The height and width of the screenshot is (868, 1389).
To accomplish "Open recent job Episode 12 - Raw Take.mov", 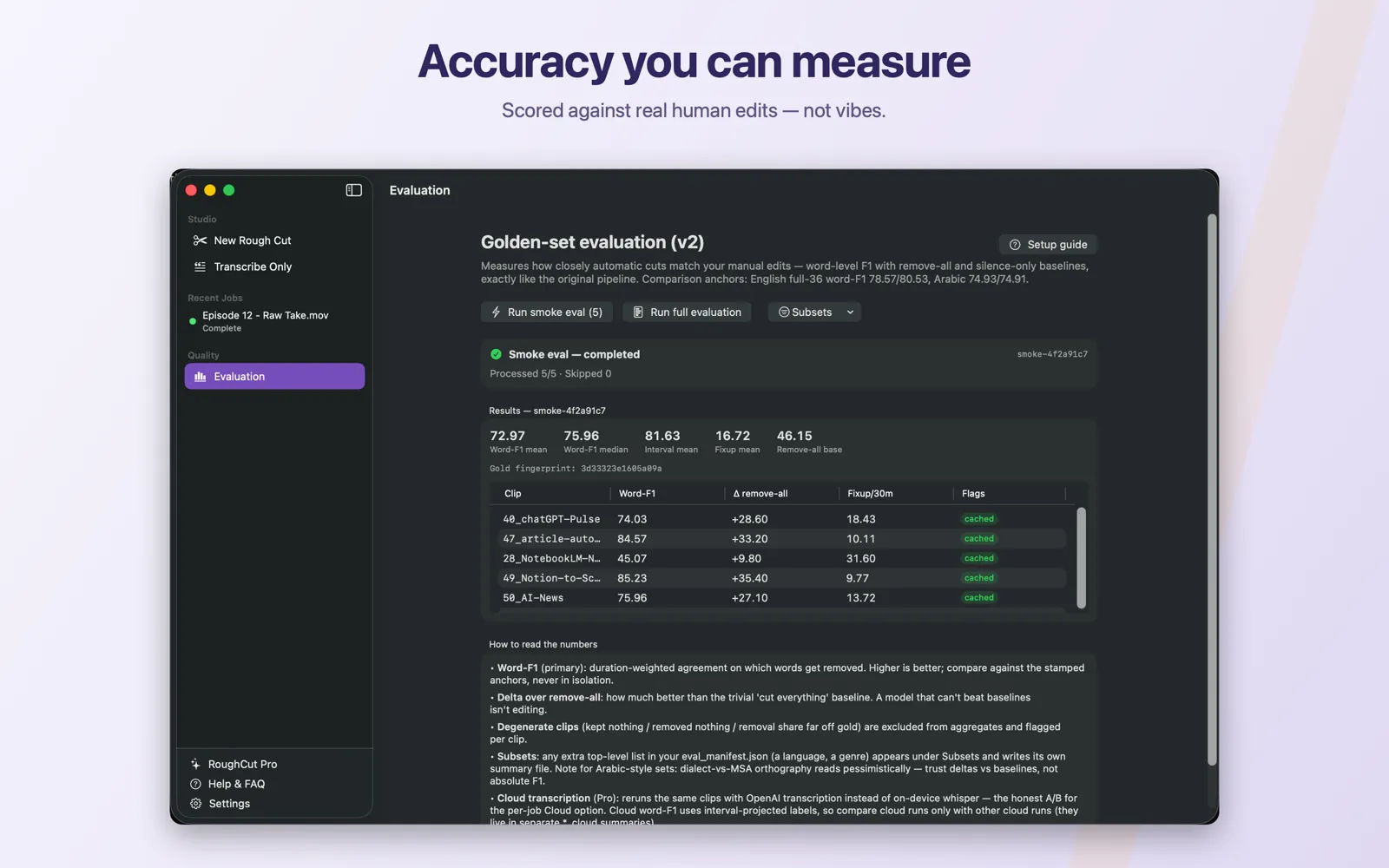I will coord(274,321).
